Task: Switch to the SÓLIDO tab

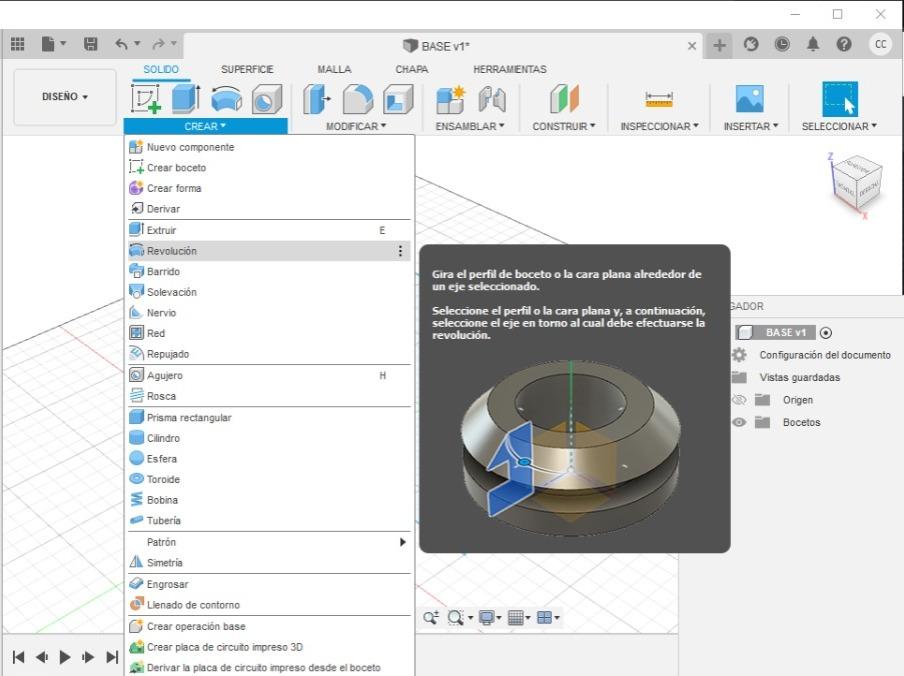Action: coord(161,69)
